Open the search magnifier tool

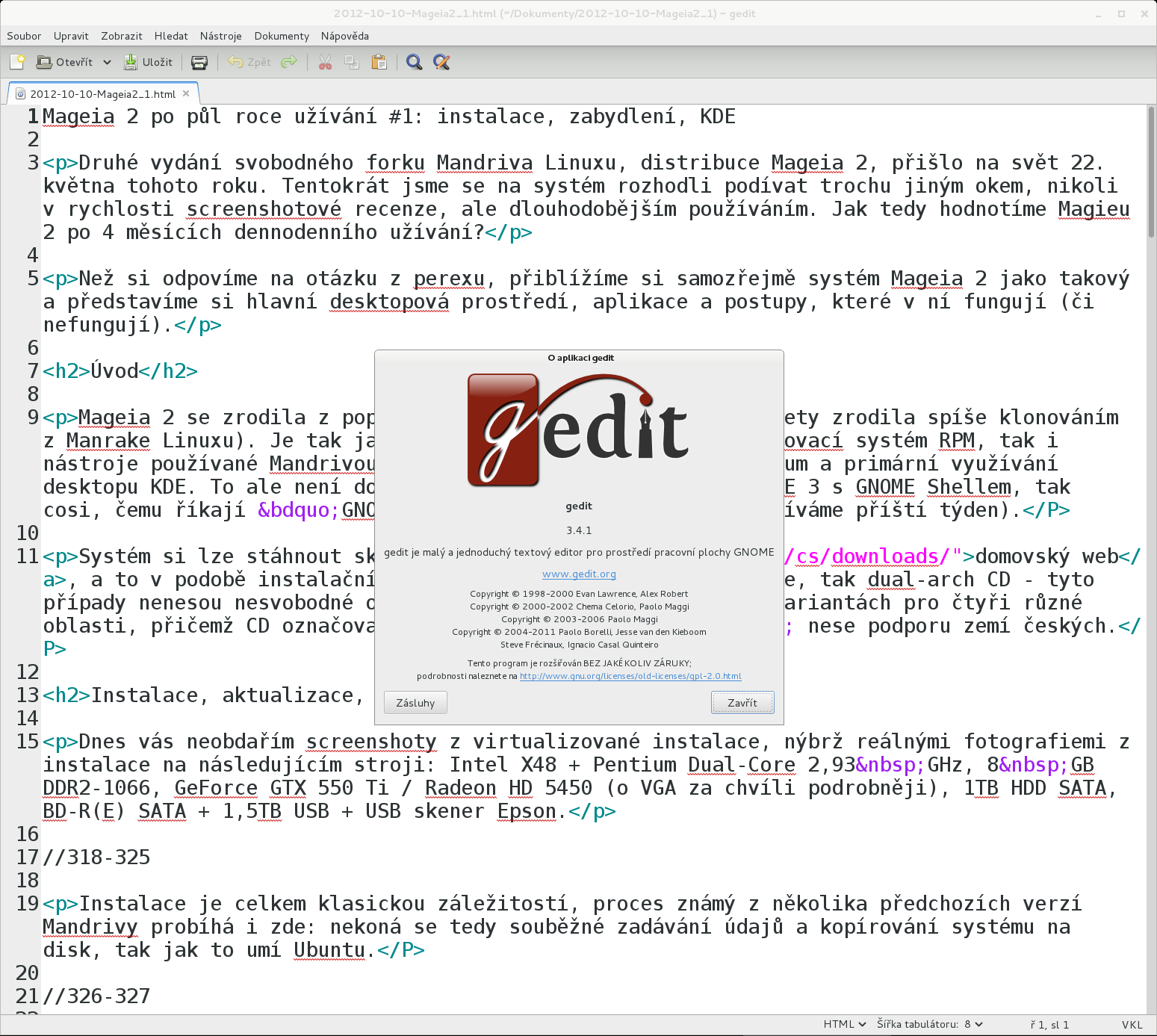point(414,62)
